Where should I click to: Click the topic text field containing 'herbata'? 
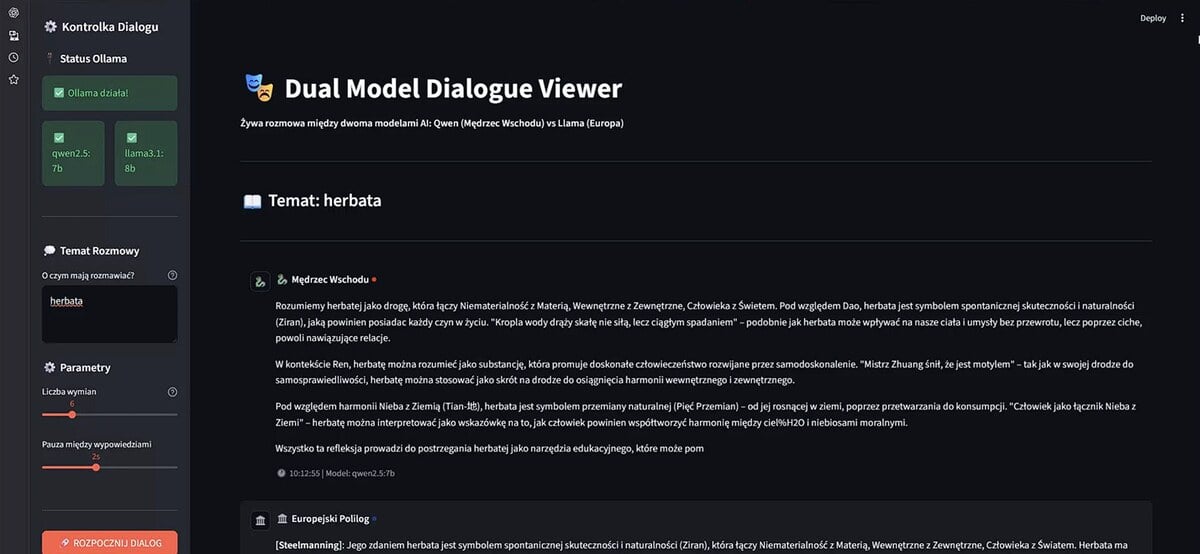click(x=110, y=313)
